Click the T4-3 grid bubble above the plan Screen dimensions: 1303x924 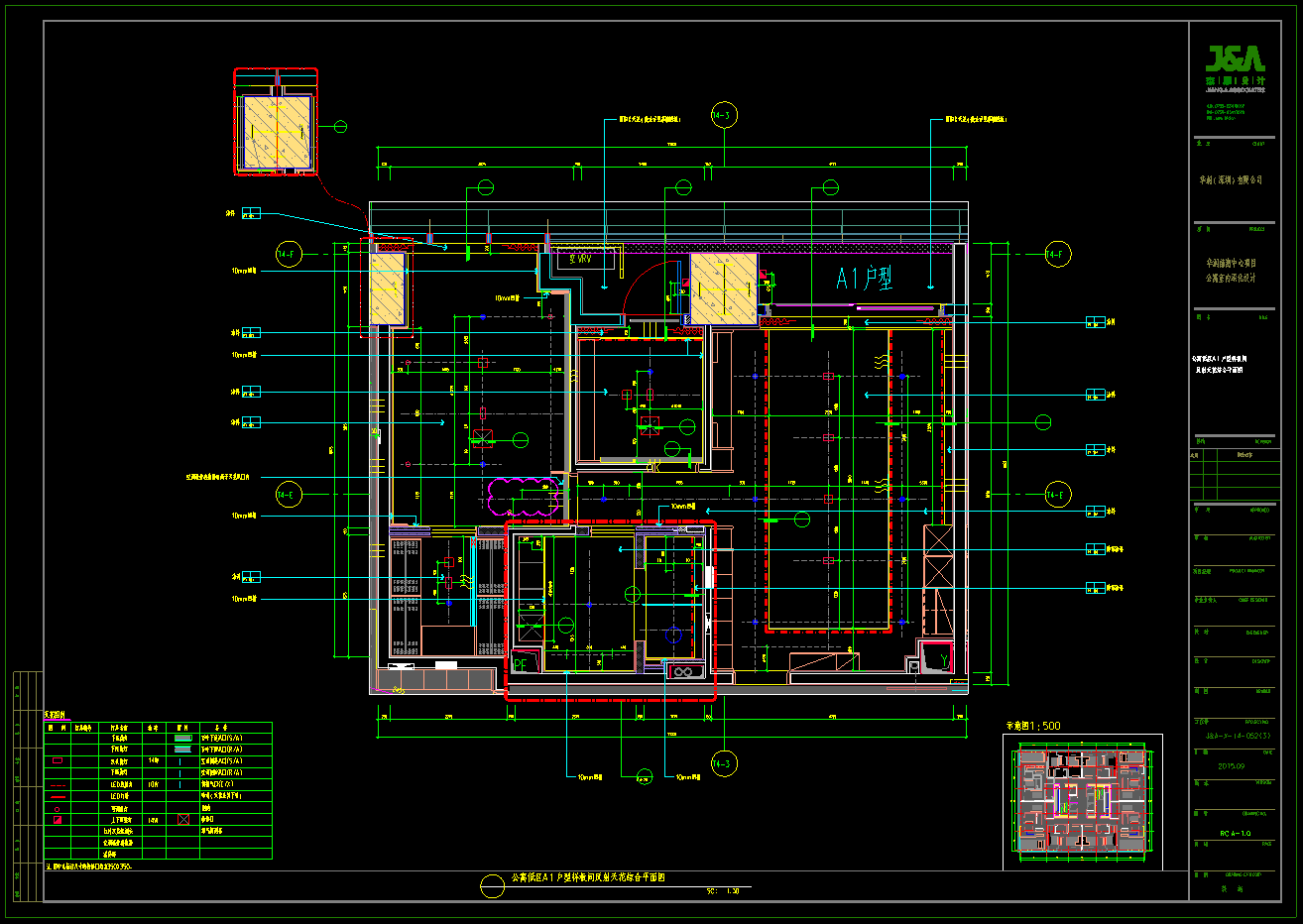[724, 116]
